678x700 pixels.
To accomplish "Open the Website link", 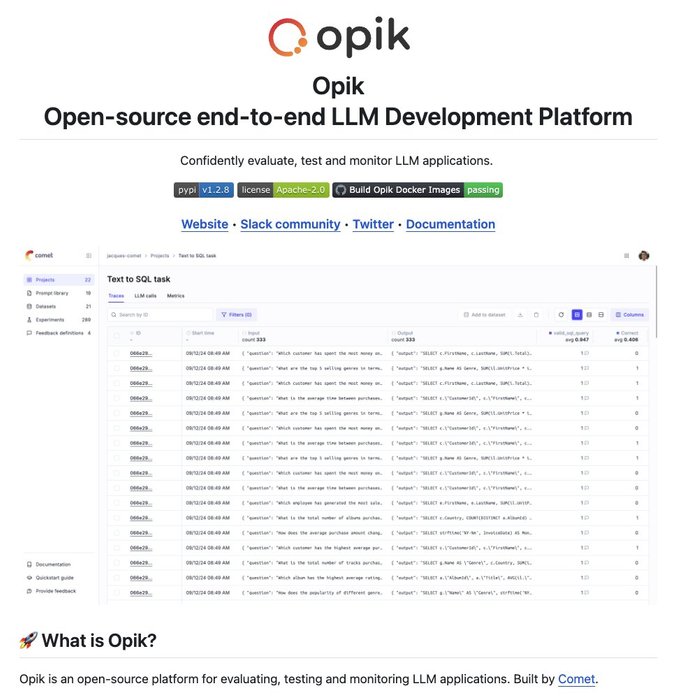I will pyautogui.click(x=204, y=224).
